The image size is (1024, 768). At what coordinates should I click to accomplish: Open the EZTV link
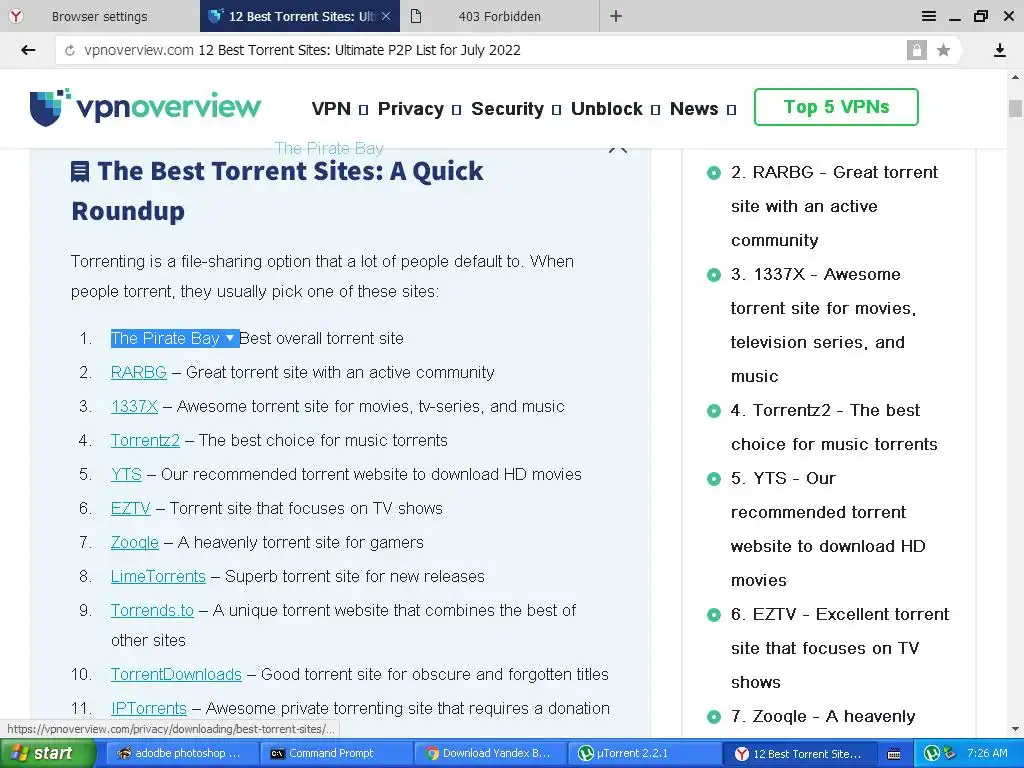tap(131, 508)
